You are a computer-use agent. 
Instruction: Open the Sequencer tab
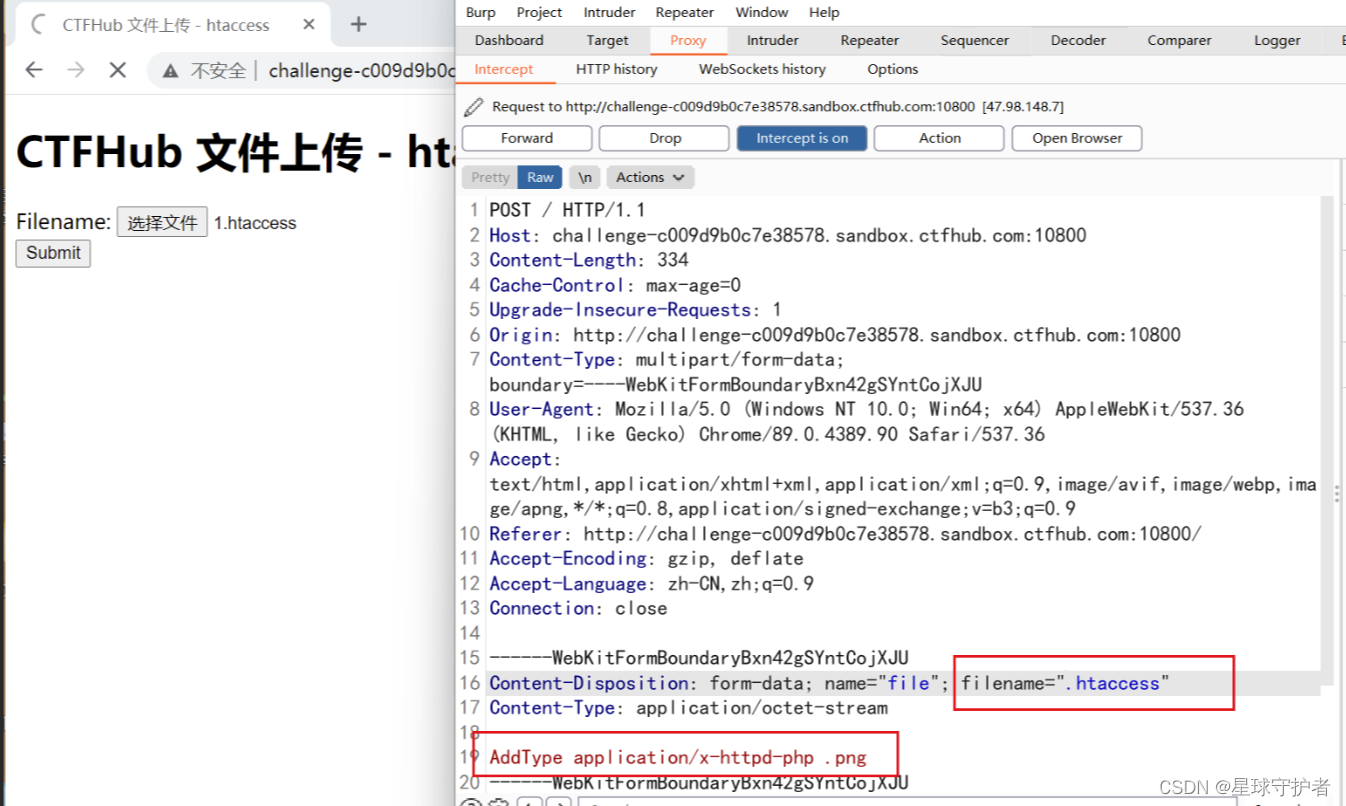(974, 40)
